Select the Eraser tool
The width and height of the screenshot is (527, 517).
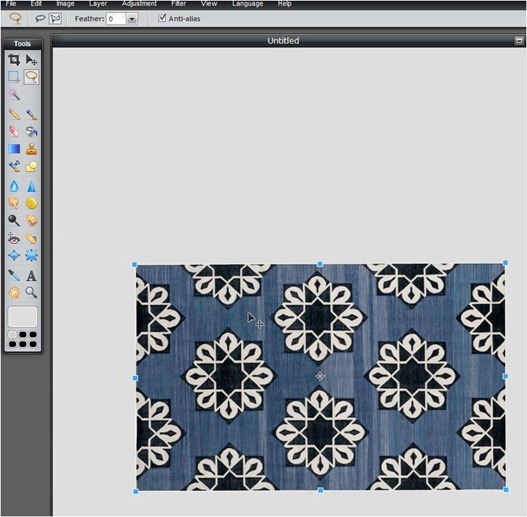(x=14, y=131)
